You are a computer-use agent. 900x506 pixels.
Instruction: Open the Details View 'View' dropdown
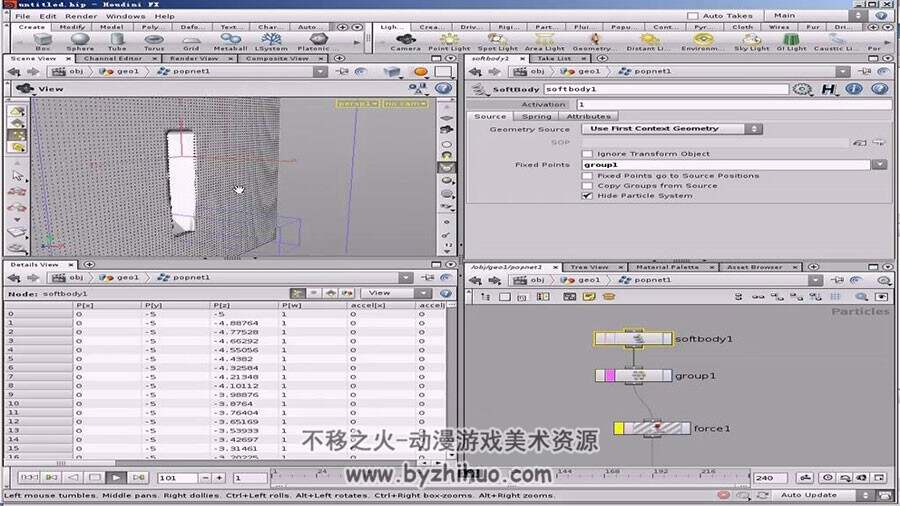398,293
